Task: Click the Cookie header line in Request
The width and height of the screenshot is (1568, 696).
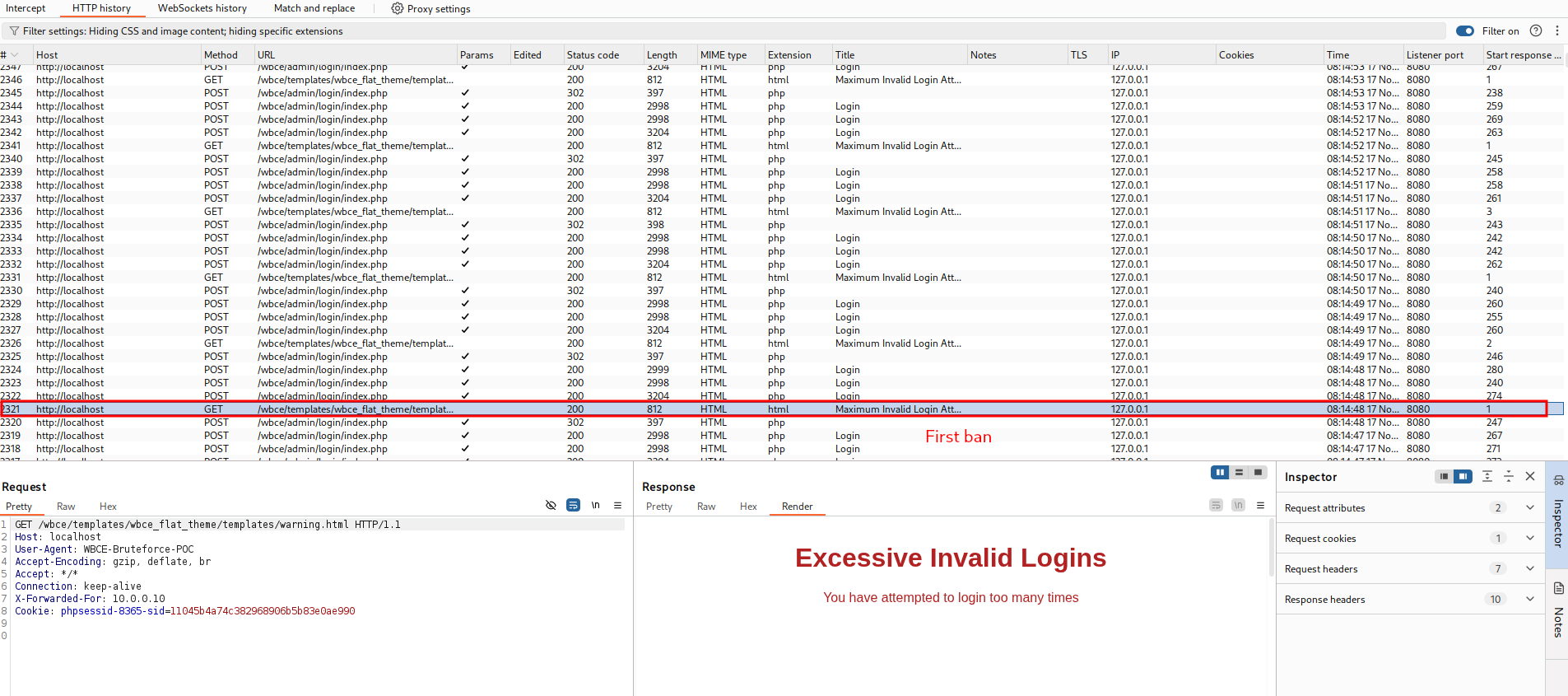Action: click(185, 611)
